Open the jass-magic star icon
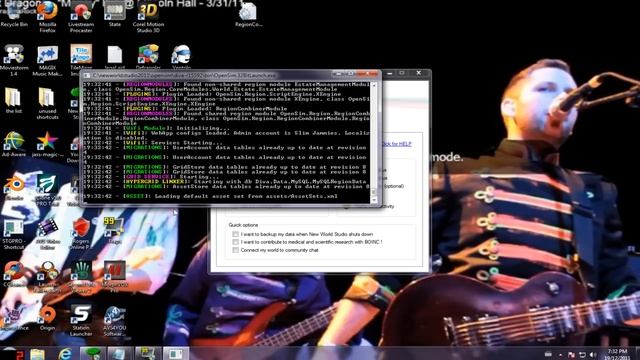The height and width of the screenshot is (360, 640). [x=47, y=144]
